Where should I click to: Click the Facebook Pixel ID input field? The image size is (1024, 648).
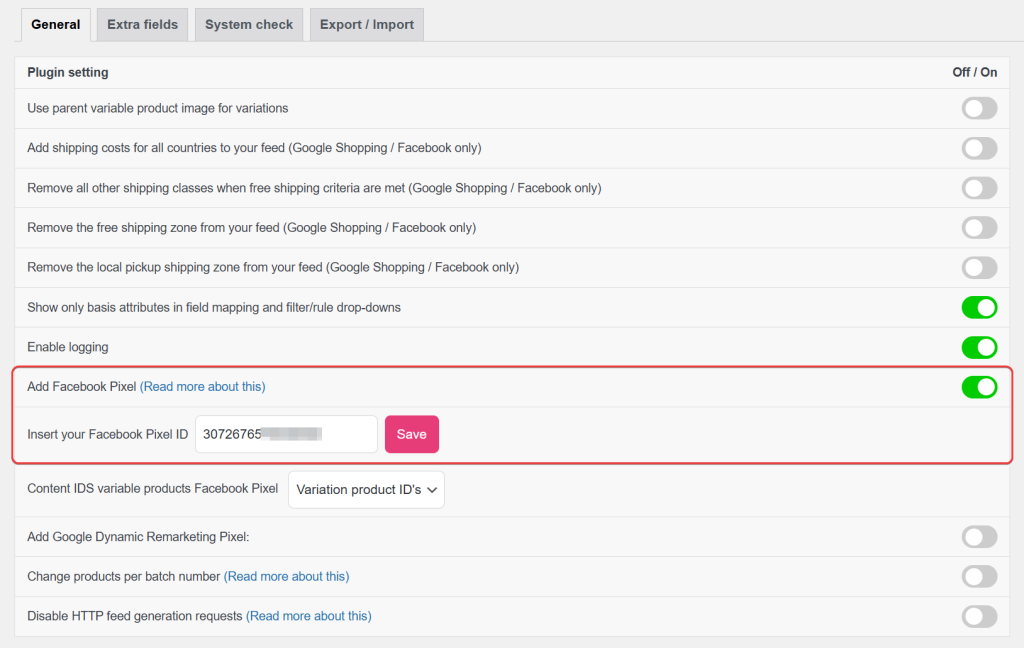coord(286,433)
